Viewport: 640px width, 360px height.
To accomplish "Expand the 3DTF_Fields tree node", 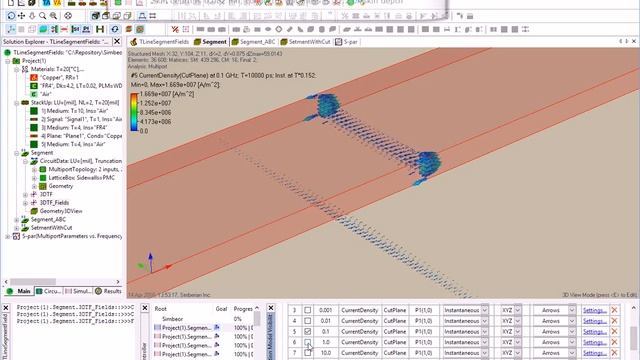I will [x=25, y=203].
